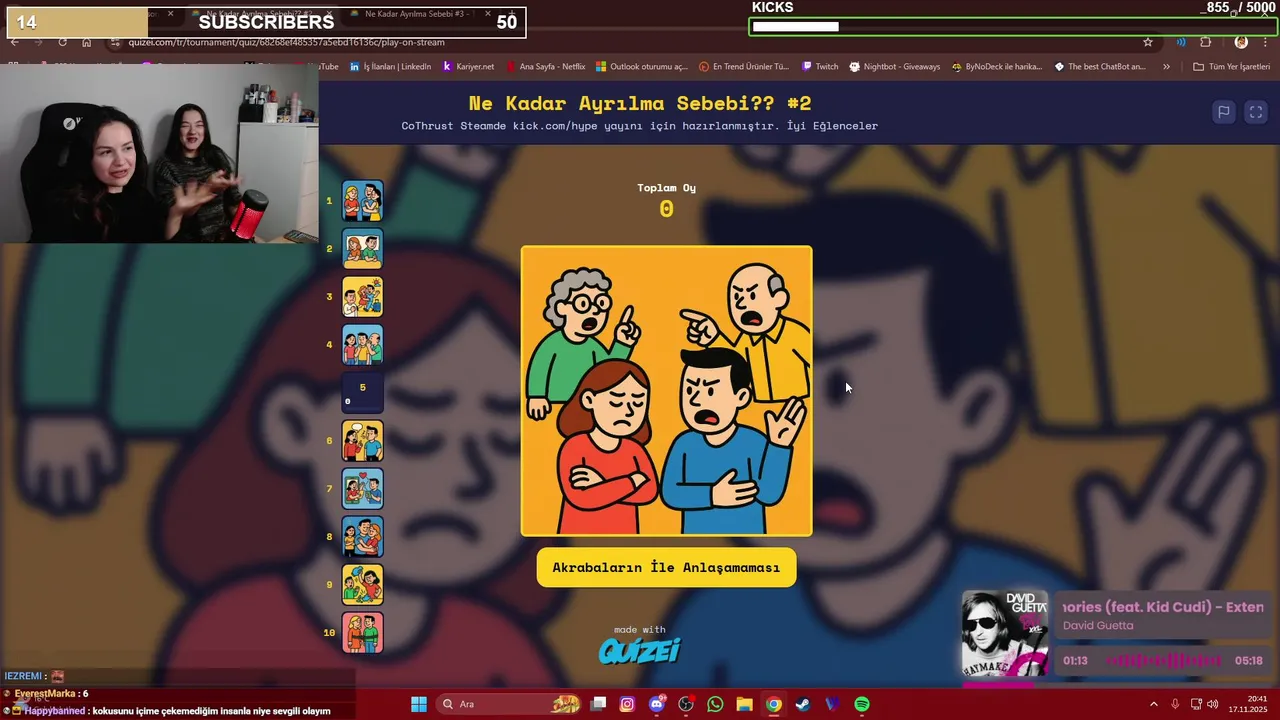Open Task View on the taskbar

[x=598, y=704]
